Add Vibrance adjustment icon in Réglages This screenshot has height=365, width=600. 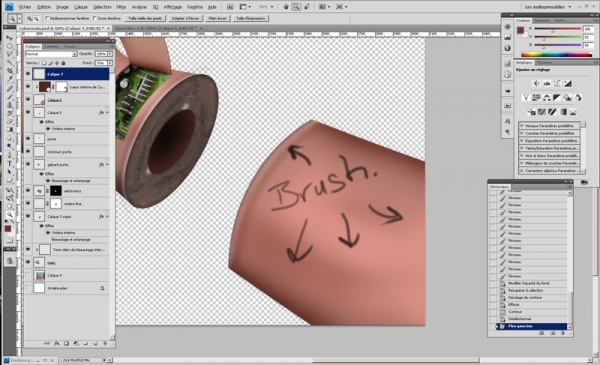526,98
